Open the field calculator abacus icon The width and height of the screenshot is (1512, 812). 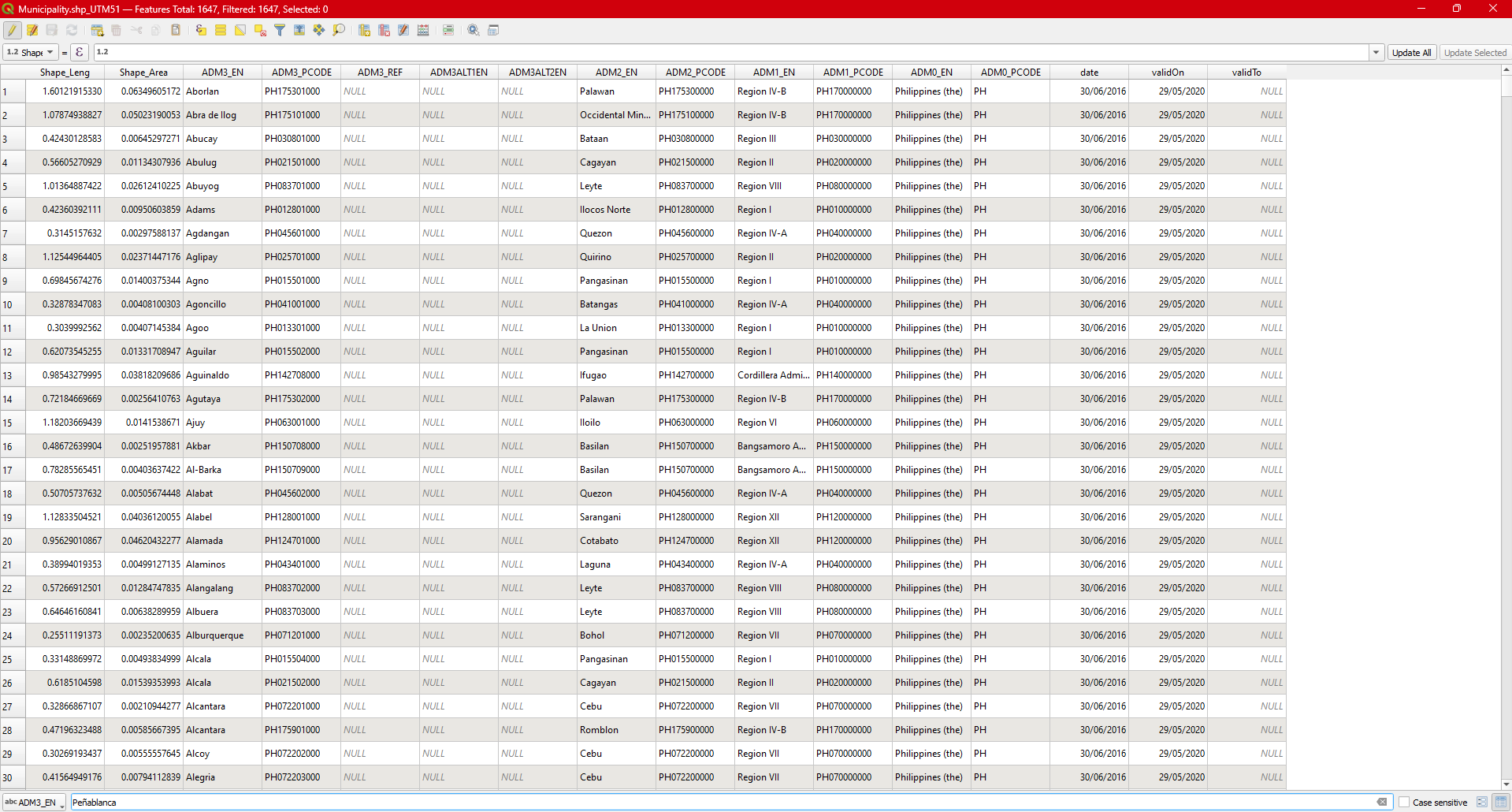pos(423,30)
